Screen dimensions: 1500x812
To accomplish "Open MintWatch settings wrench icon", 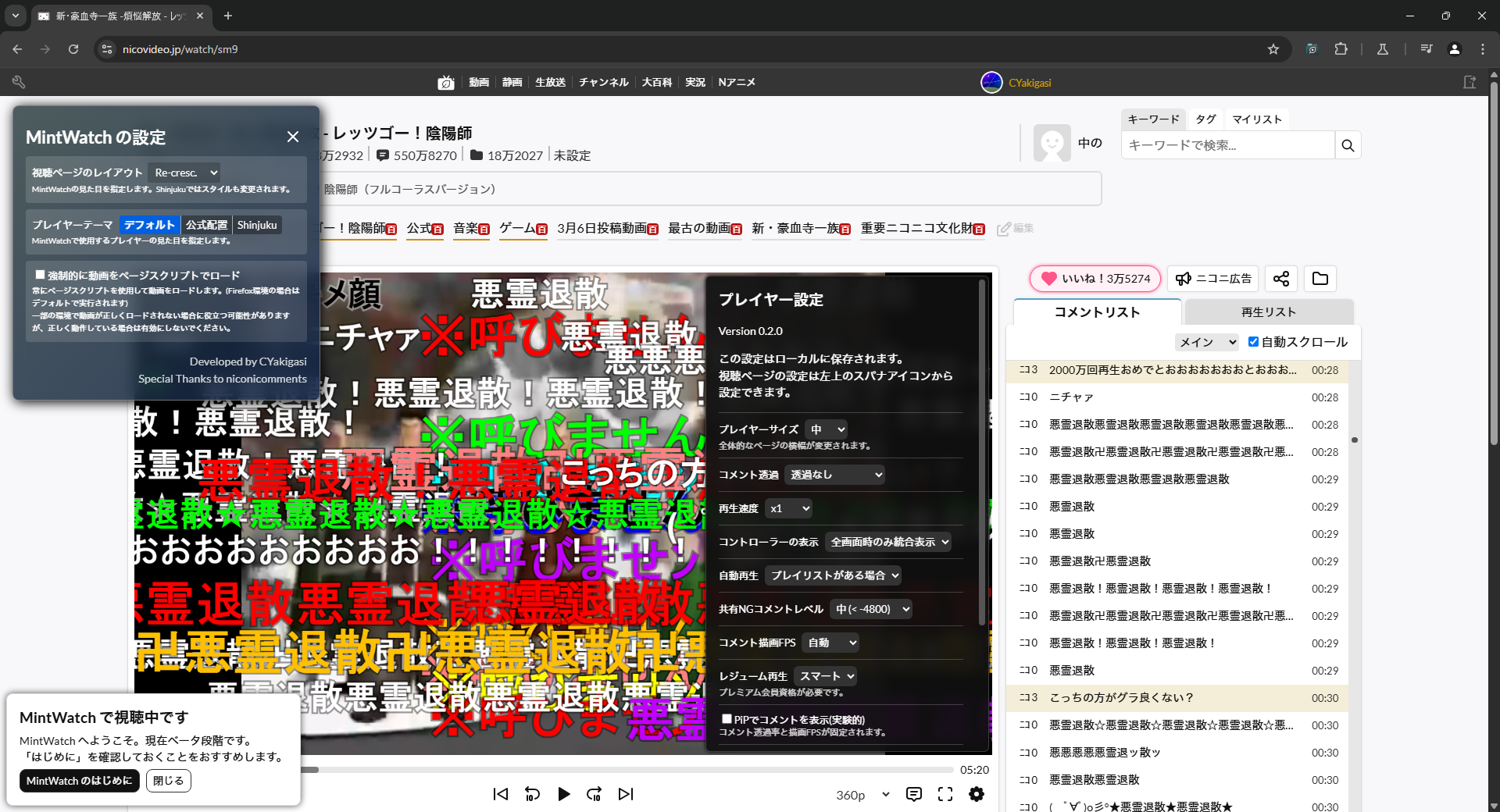I will 20,82.
